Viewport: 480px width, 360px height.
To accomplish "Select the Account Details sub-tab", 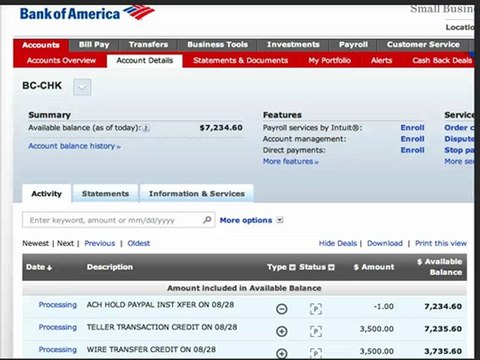I will point(145,61).
